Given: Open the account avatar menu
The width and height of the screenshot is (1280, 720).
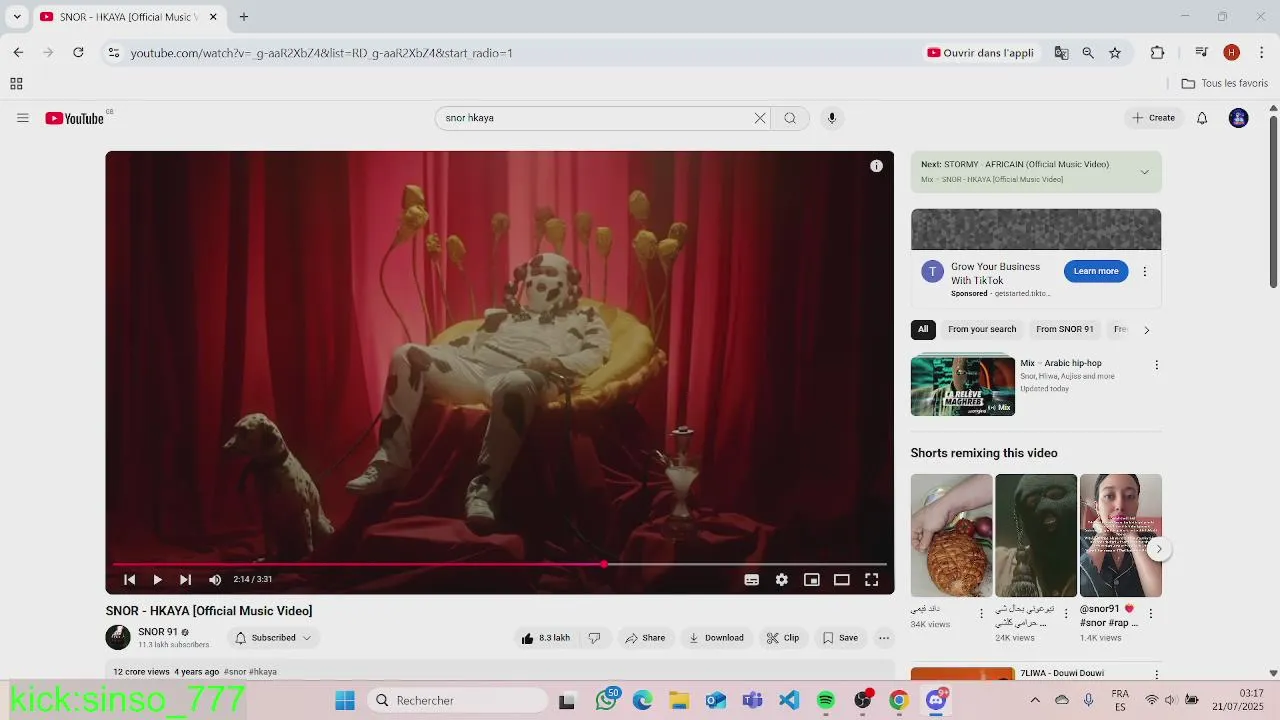Looking at the screenshot, I should click(x=1238, y=118).
